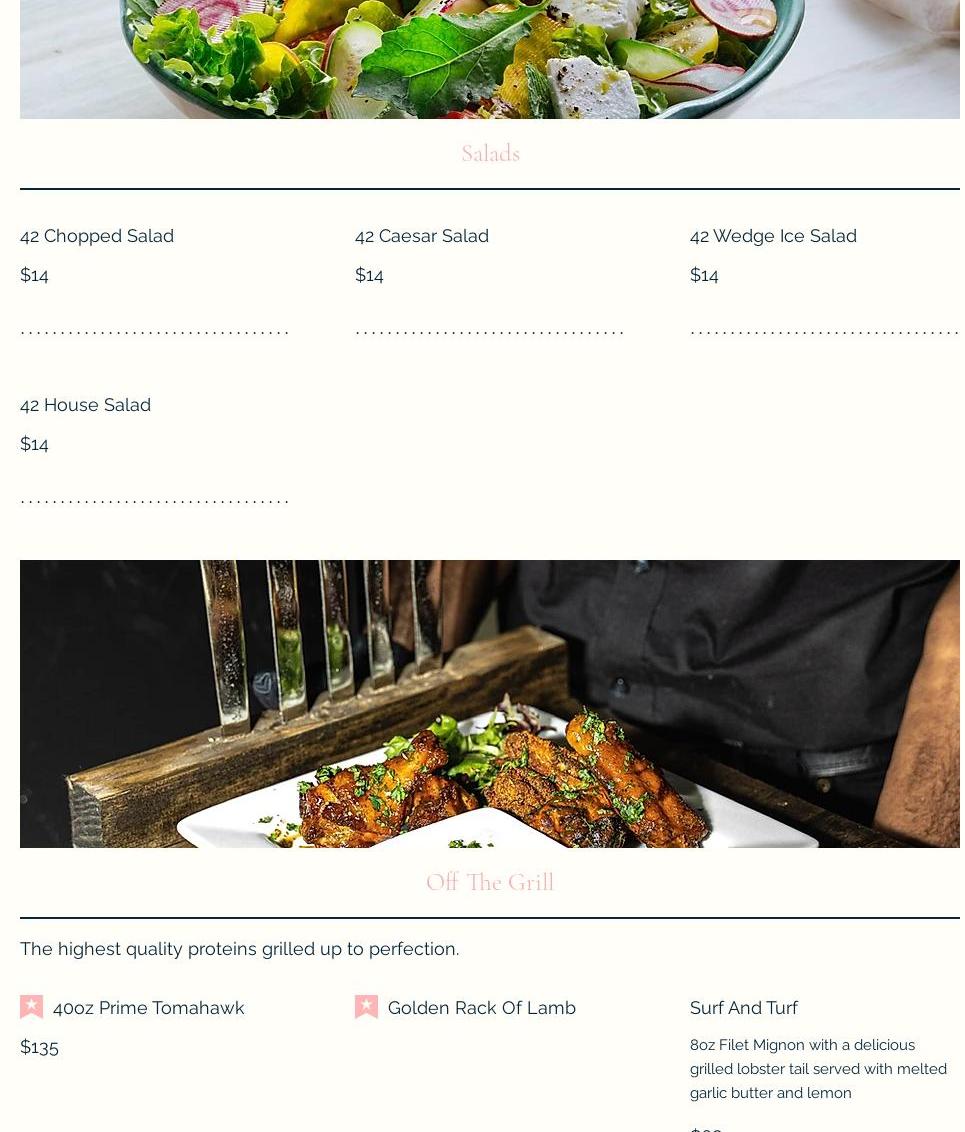Click the $14 price under 42 Caesar Salad

tap(369, 275)
